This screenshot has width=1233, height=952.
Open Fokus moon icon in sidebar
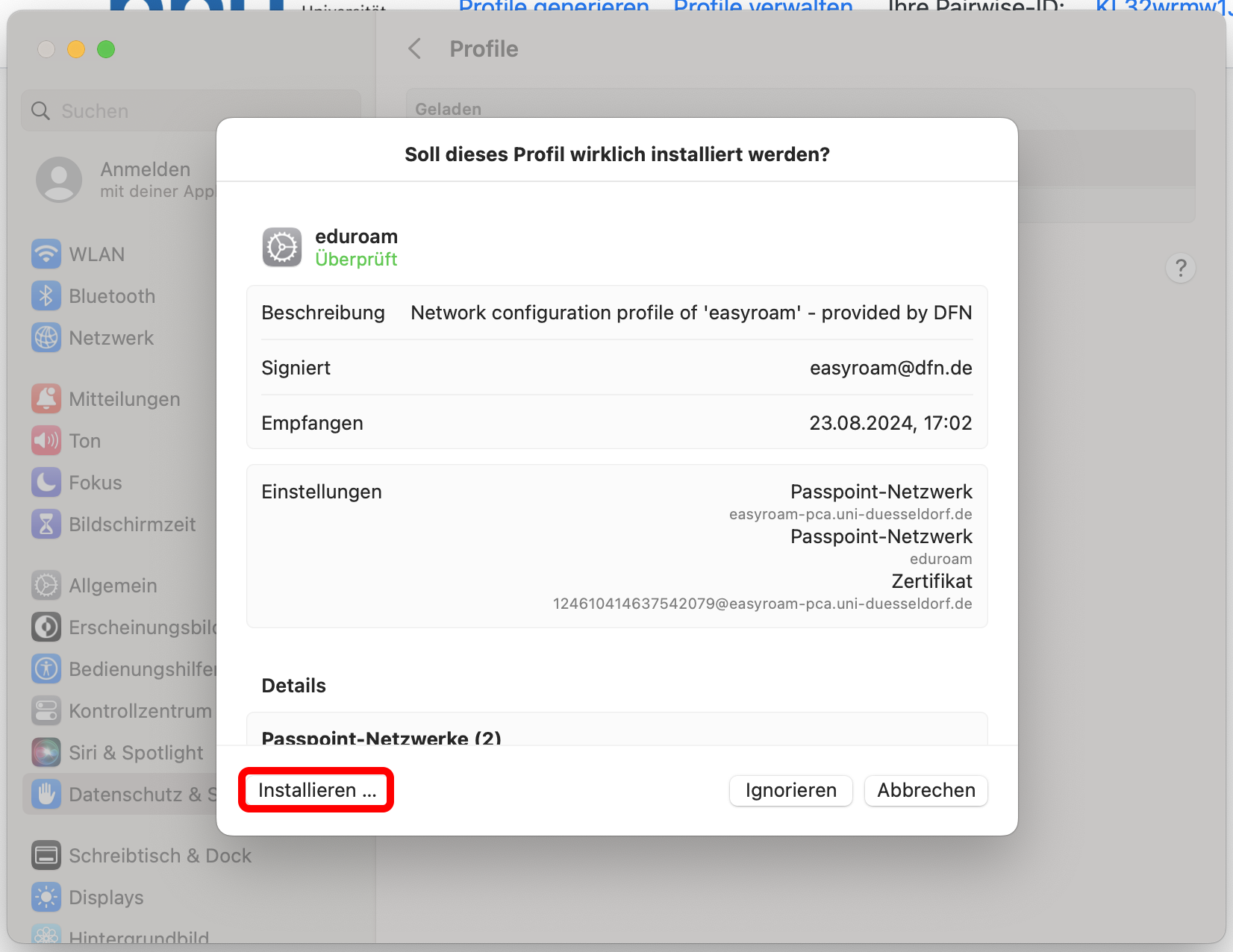click(46, 483)
